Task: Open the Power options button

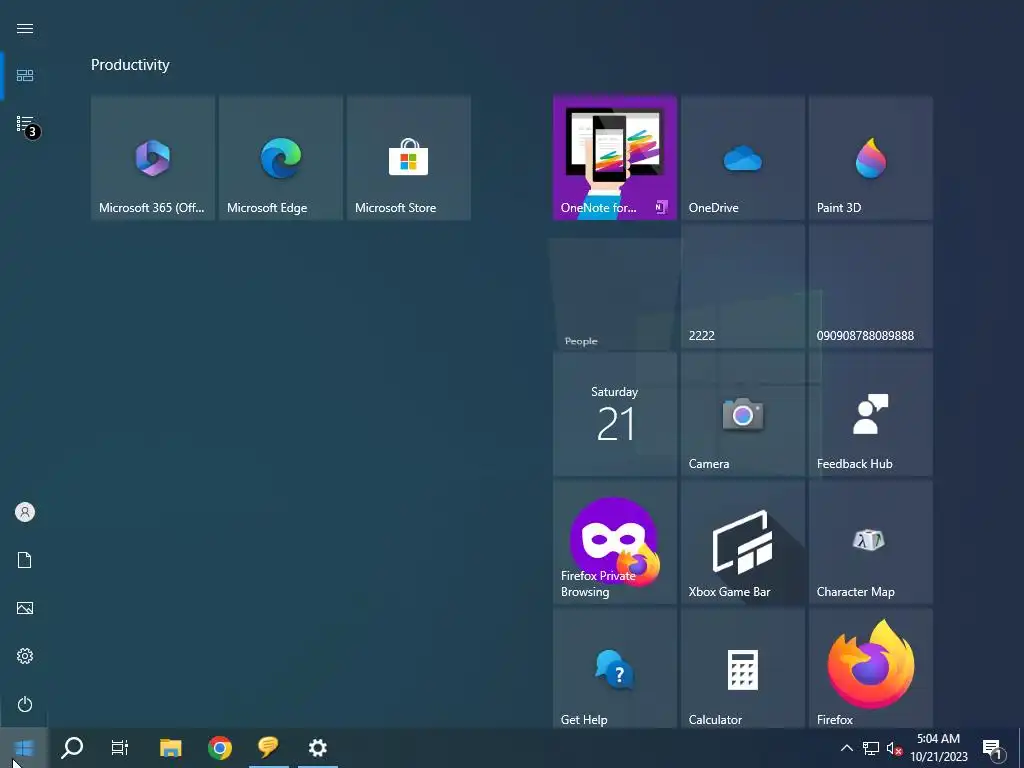Action: point(25,704)
